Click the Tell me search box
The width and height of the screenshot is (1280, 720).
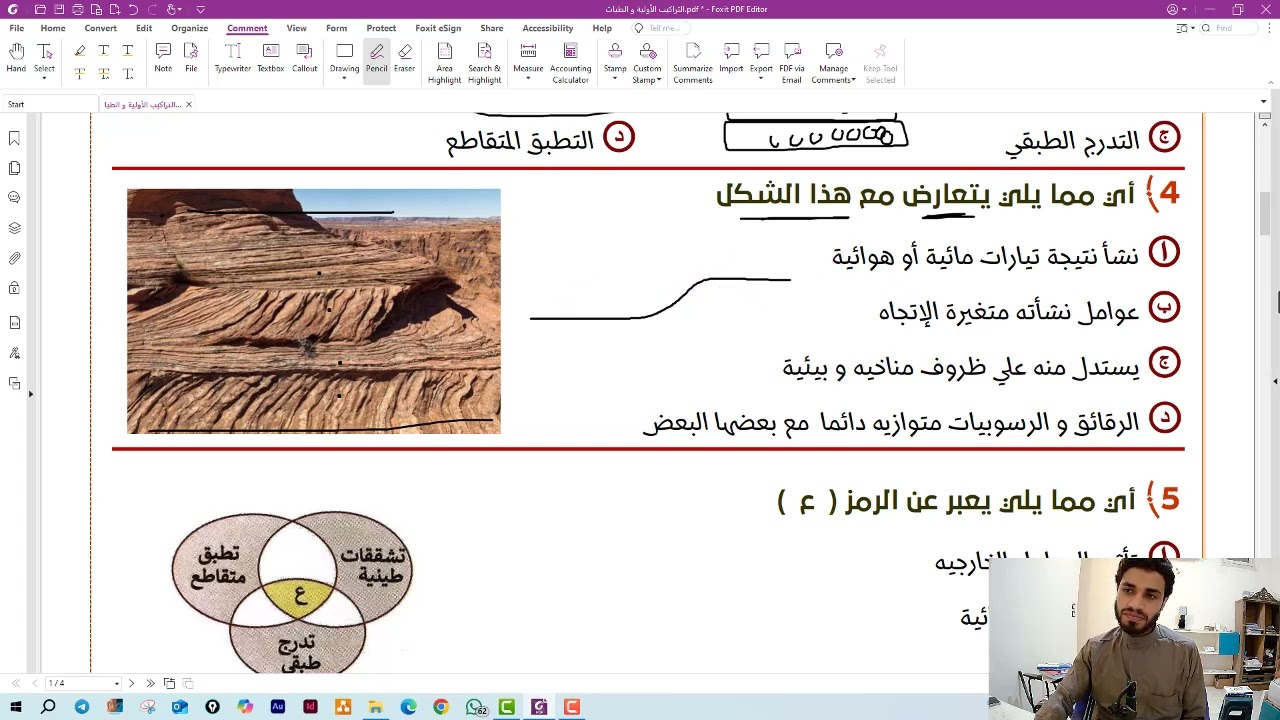click(663, 28)
